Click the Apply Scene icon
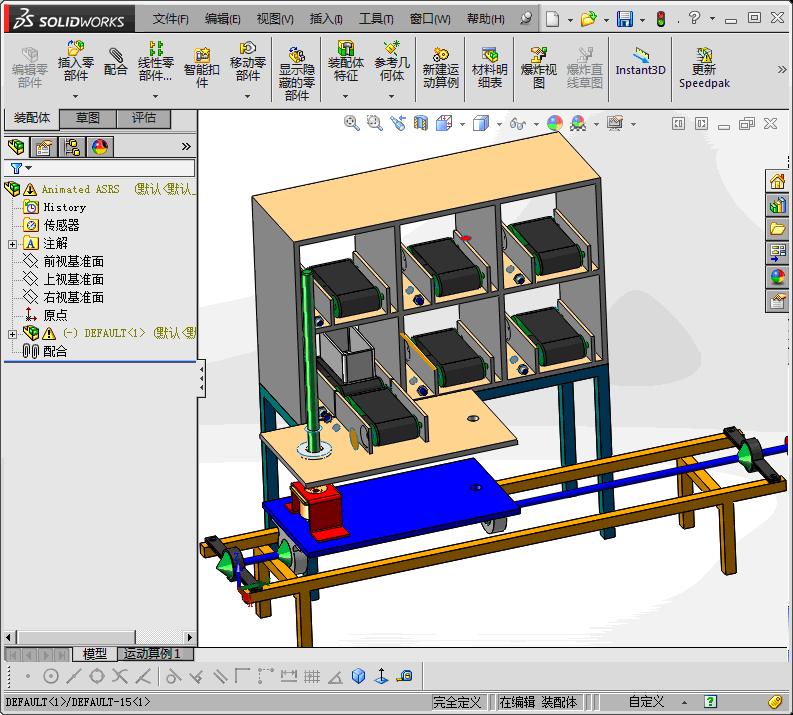793x715 pixels. click(x=578, y=123)
